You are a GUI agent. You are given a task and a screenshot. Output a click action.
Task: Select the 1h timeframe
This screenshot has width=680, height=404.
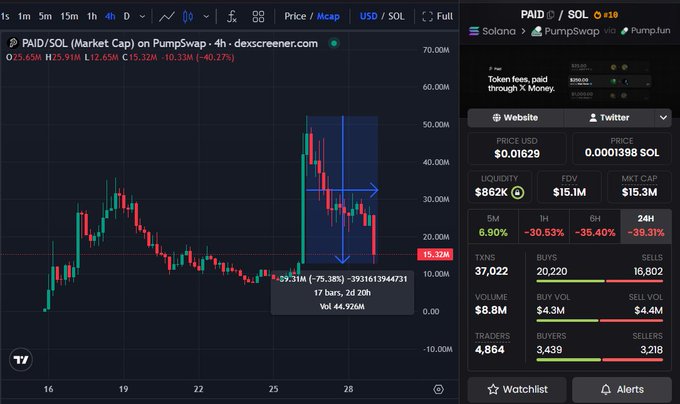tap(92, 16)
